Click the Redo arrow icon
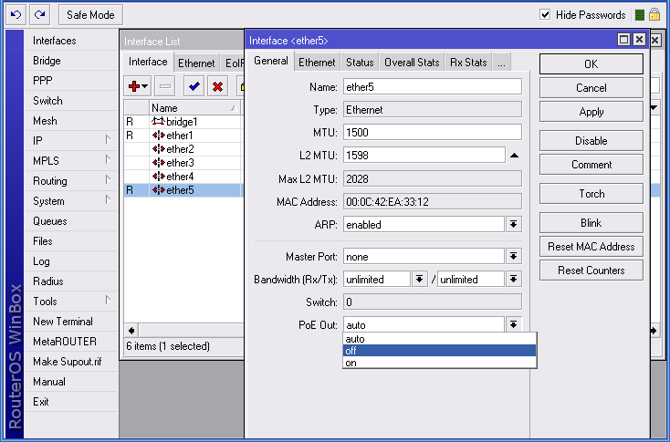Image resolution: width=670 pixels, height=442 pixels. pyautogui.click(x=39, y=15)
